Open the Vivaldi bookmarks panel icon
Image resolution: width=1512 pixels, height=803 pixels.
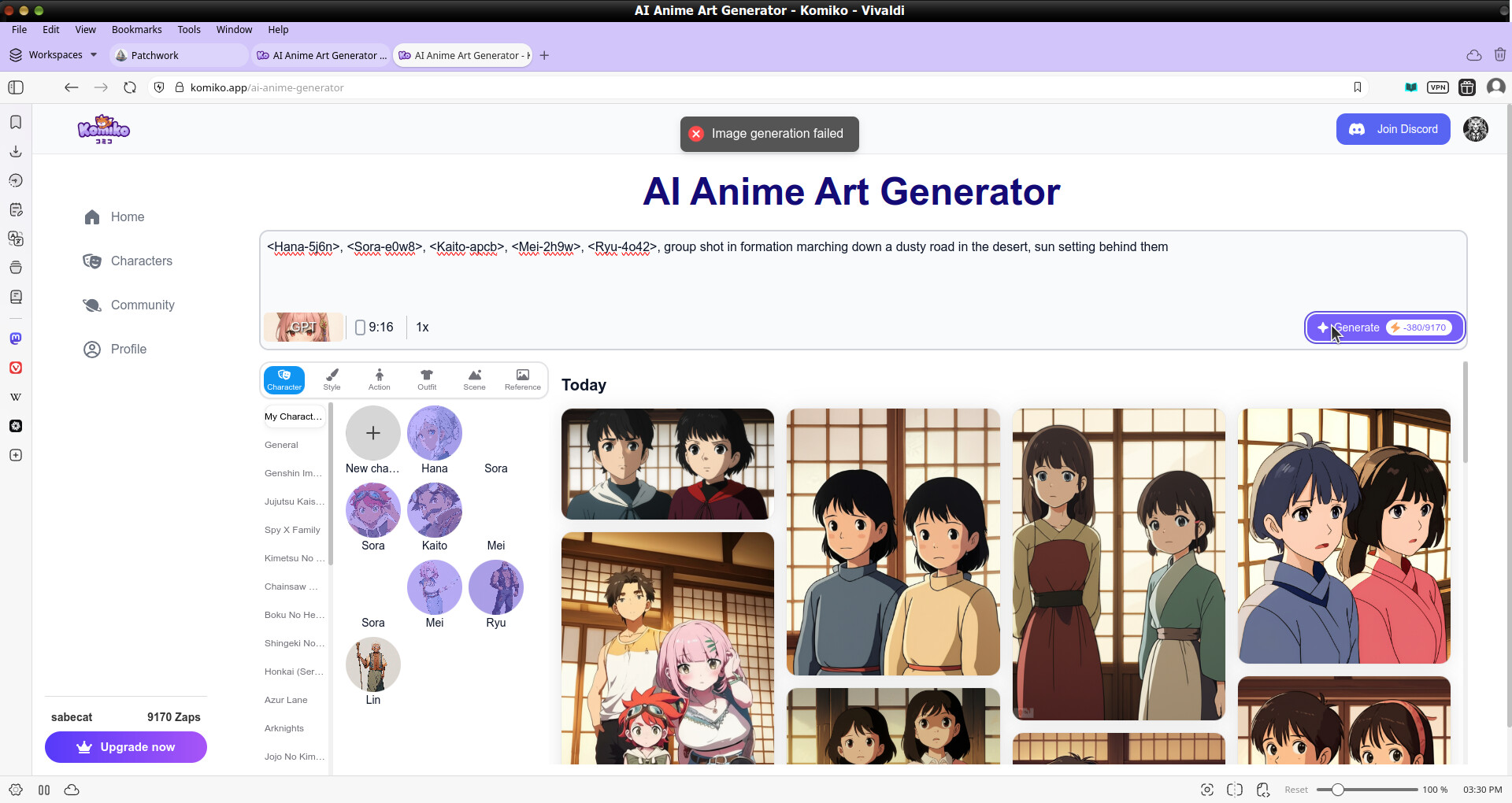[x=16, y=122]
